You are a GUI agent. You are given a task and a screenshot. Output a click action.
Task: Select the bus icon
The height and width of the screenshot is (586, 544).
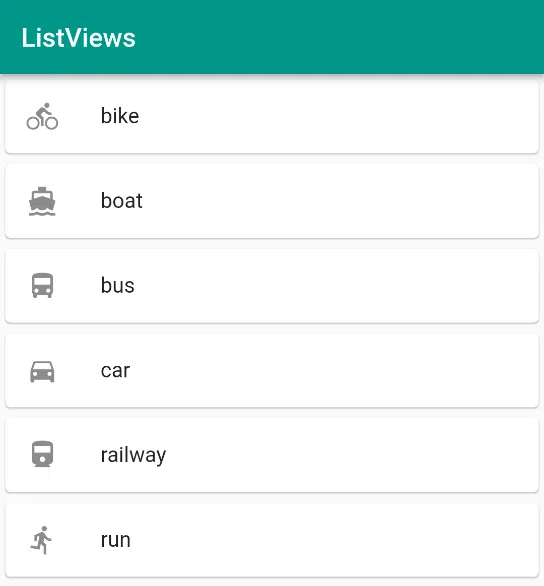42,286
